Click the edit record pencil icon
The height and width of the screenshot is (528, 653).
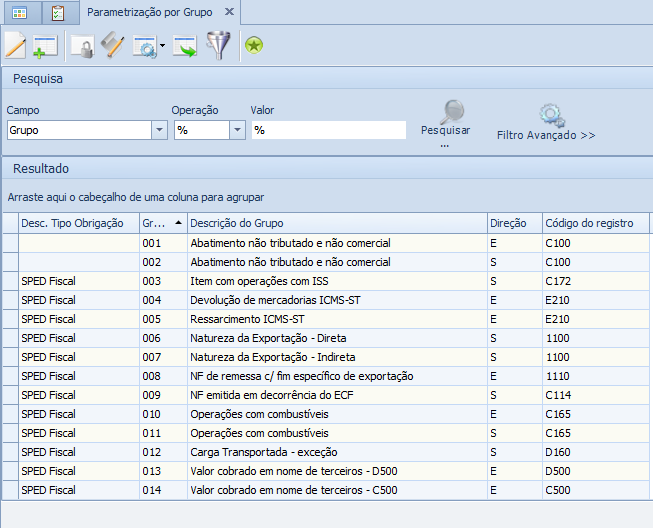(x=16, y=46)
